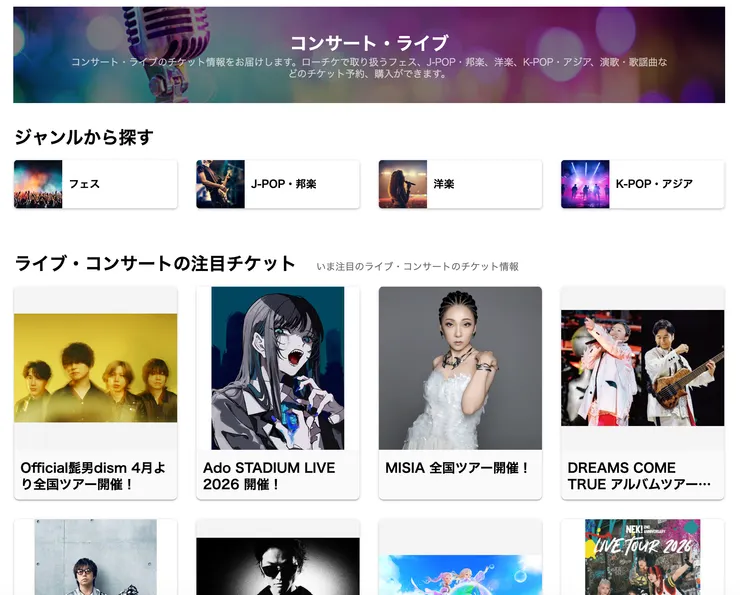Click the 'Official髭男dism 4月より全国ツアー開催！' title
The width and height of the screenshot is (740, 595).
click(93, 476)
